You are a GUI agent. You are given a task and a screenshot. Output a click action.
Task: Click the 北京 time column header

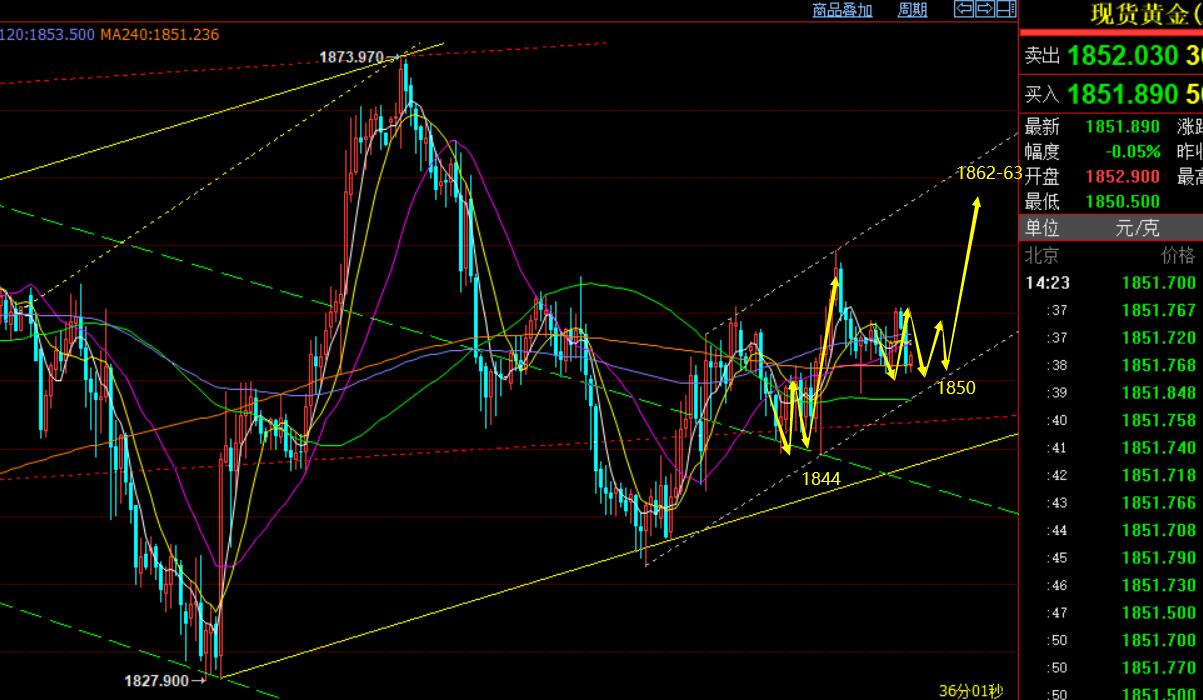click(1041, 255)
